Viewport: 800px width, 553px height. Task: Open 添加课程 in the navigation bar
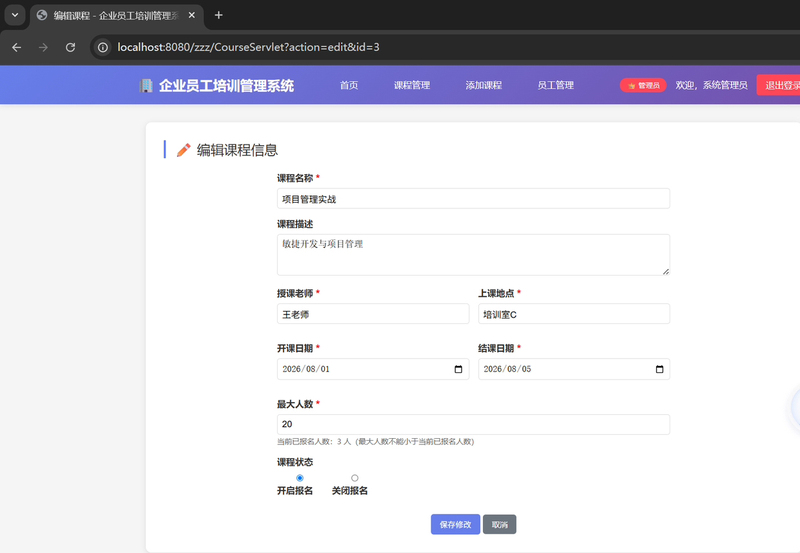484,85
